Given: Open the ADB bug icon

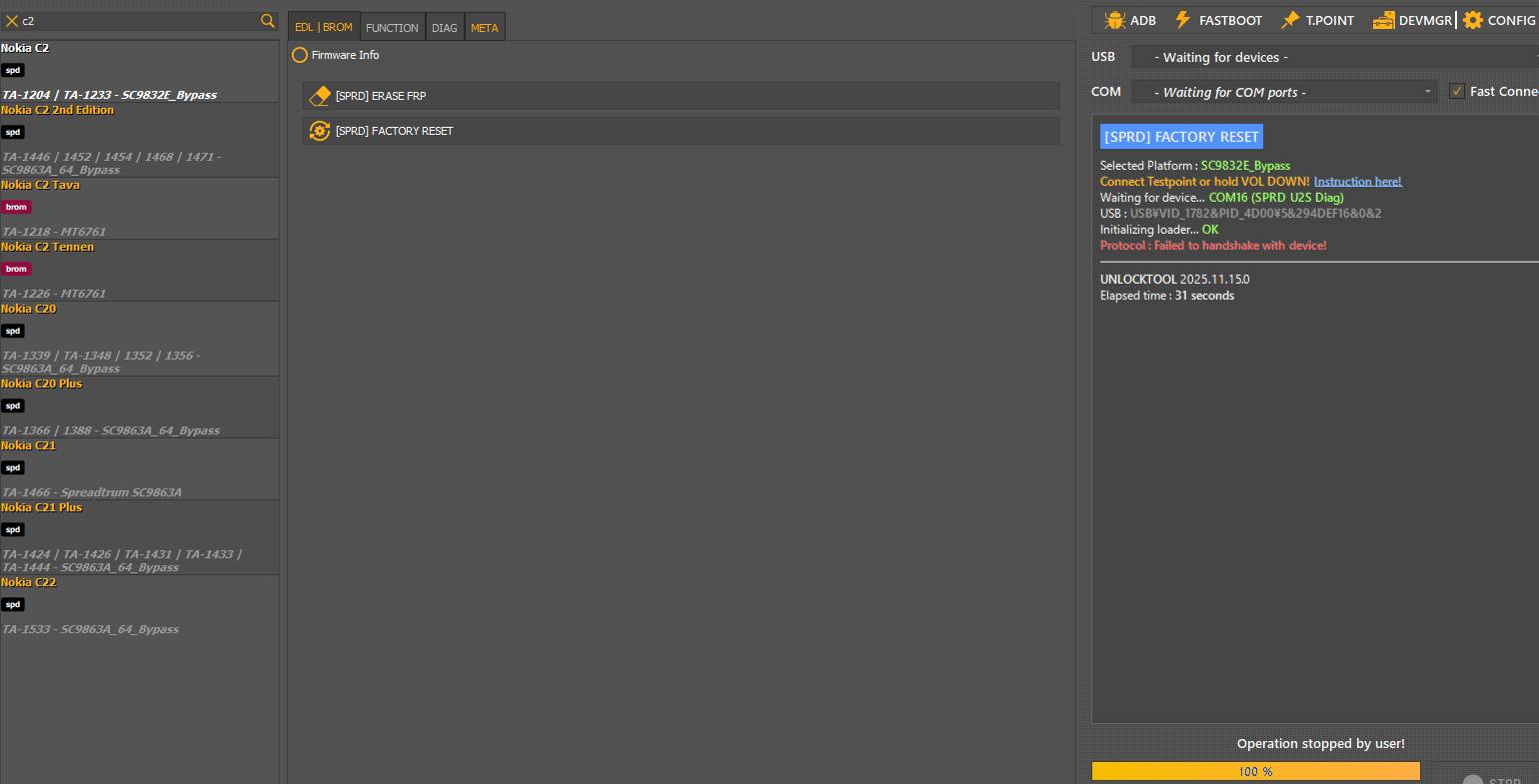Looking at the screenshot, I should coord(1114,20).
